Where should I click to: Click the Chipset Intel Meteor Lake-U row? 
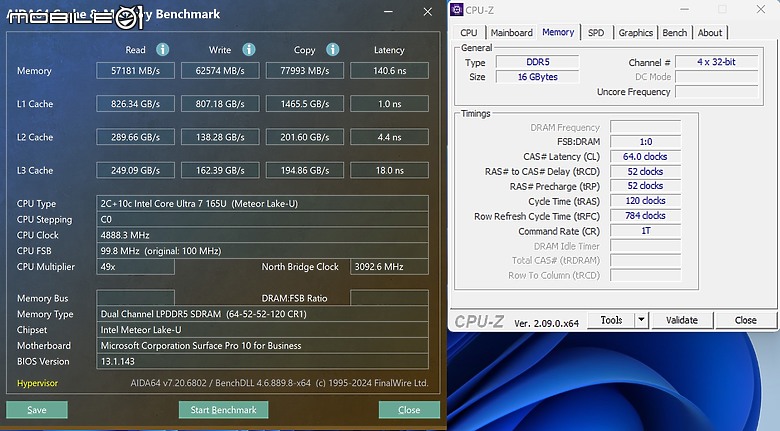(262, 329)
